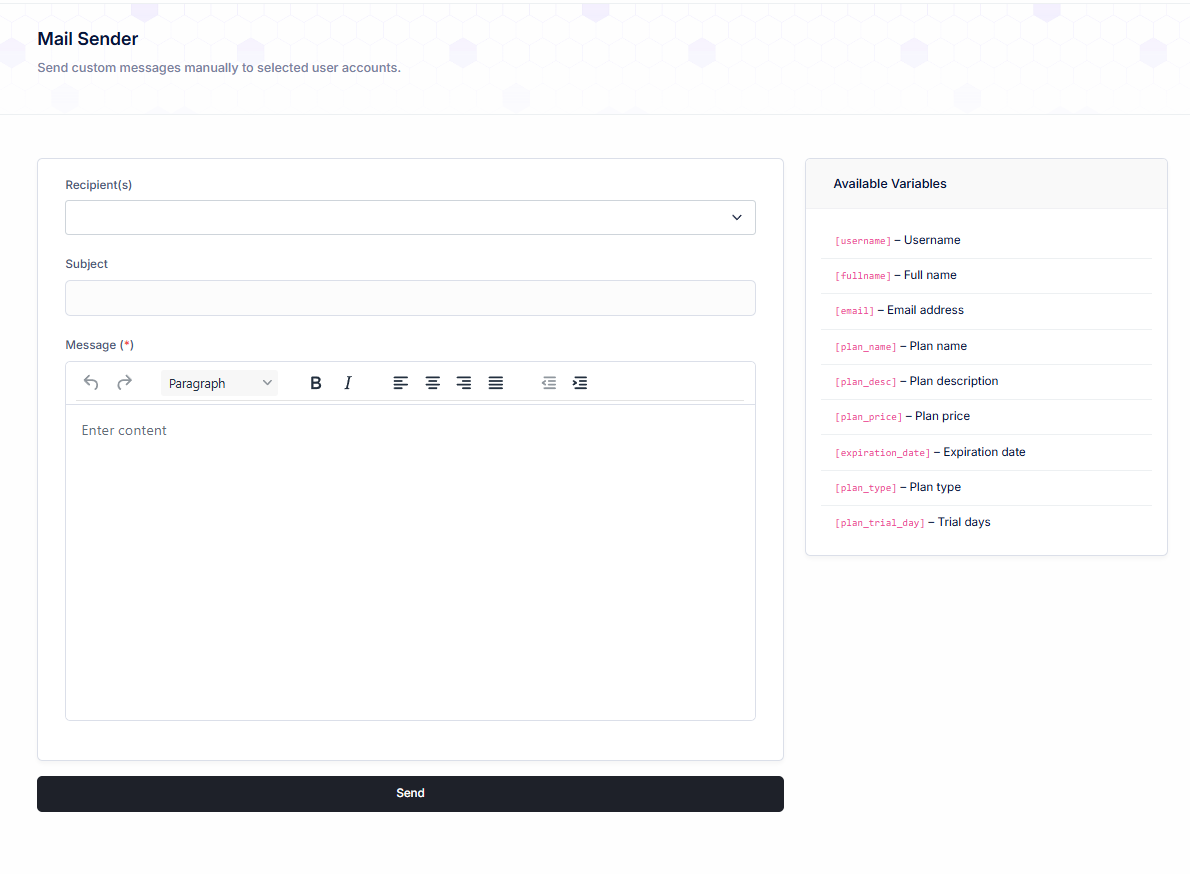1190x874 pixels.
Task: Decrease indent of message paragraph
Action: click(x=549, y=383)
